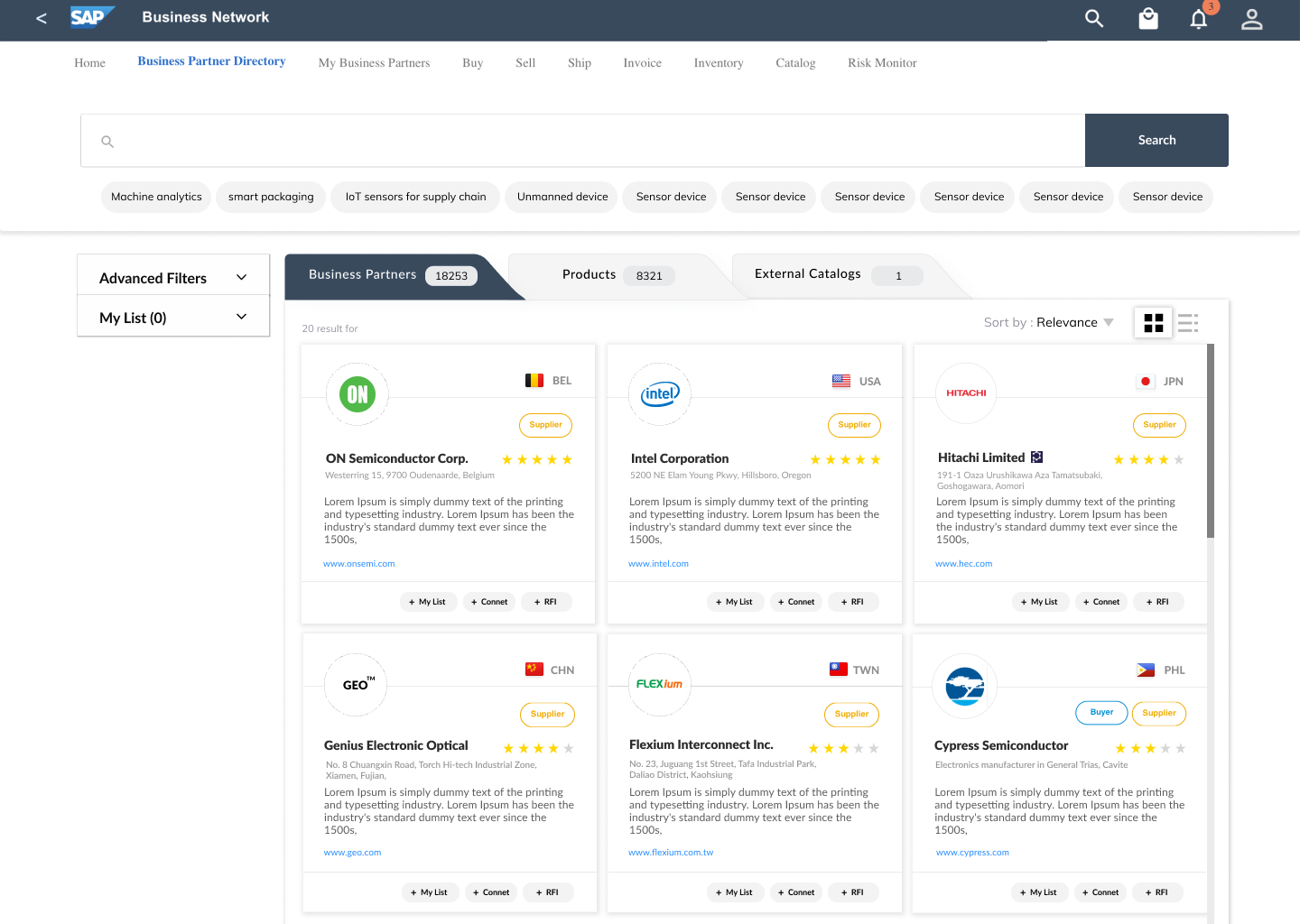The width and height of the screenshot is (1300, 924).
Task: Select IoT sensors for supply chain chip
Action: point(415,197)
